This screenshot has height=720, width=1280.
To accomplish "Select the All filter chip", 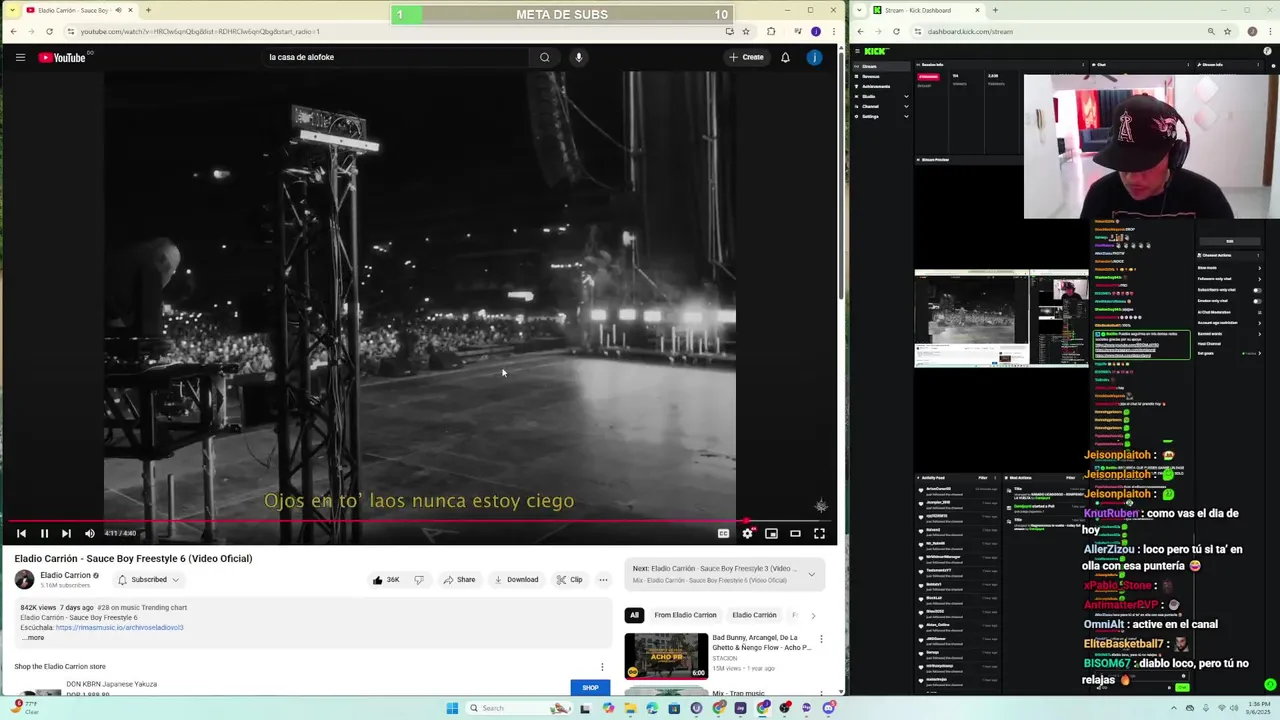I will pos(633,615).
